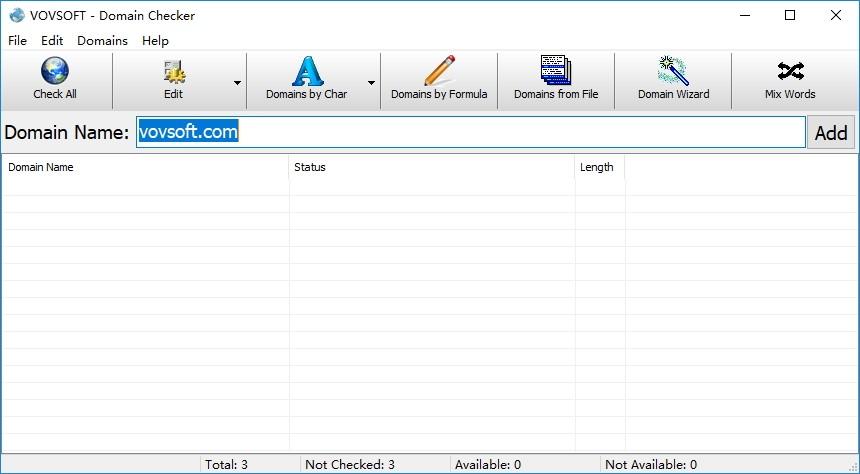This screenshot has width=860, height=474.
Task: Click the Check All globe icon
Action: click(x=55, y=71)
